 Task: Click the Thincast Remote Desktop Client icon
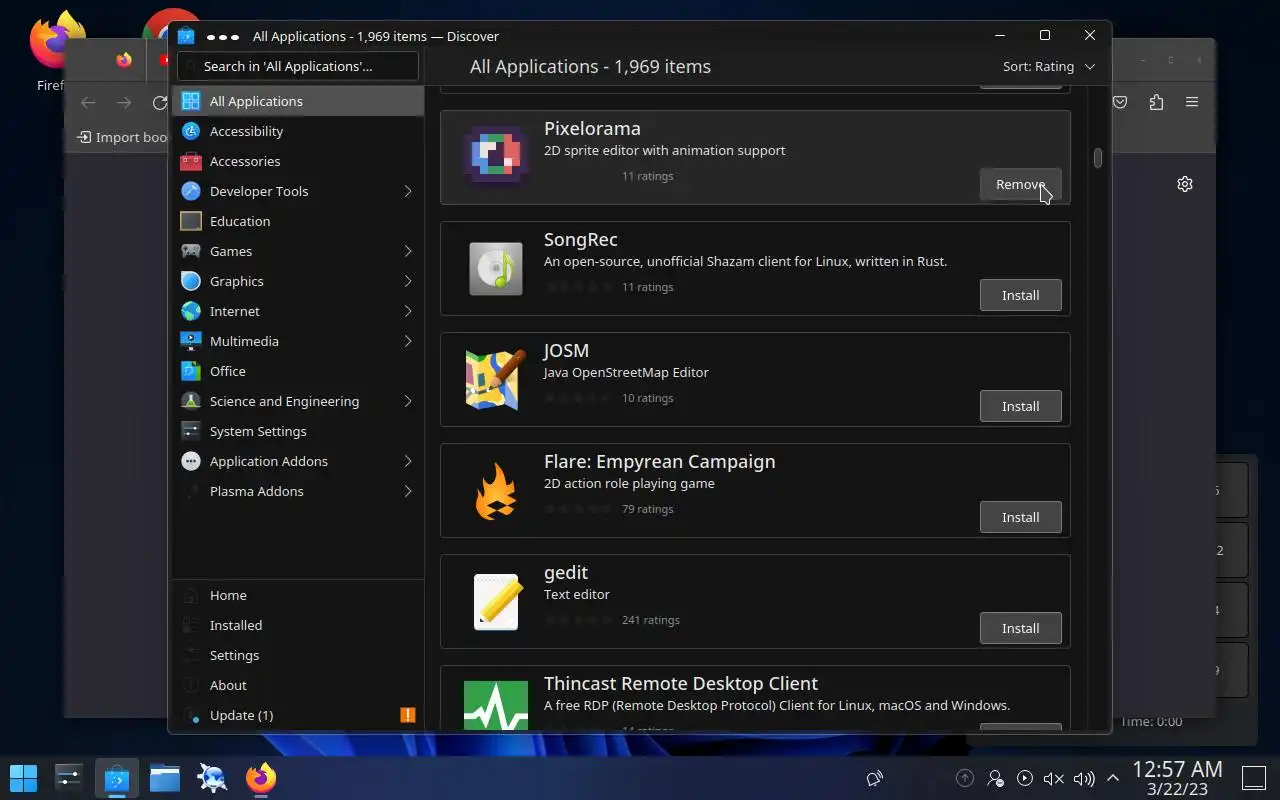point(496,706)
